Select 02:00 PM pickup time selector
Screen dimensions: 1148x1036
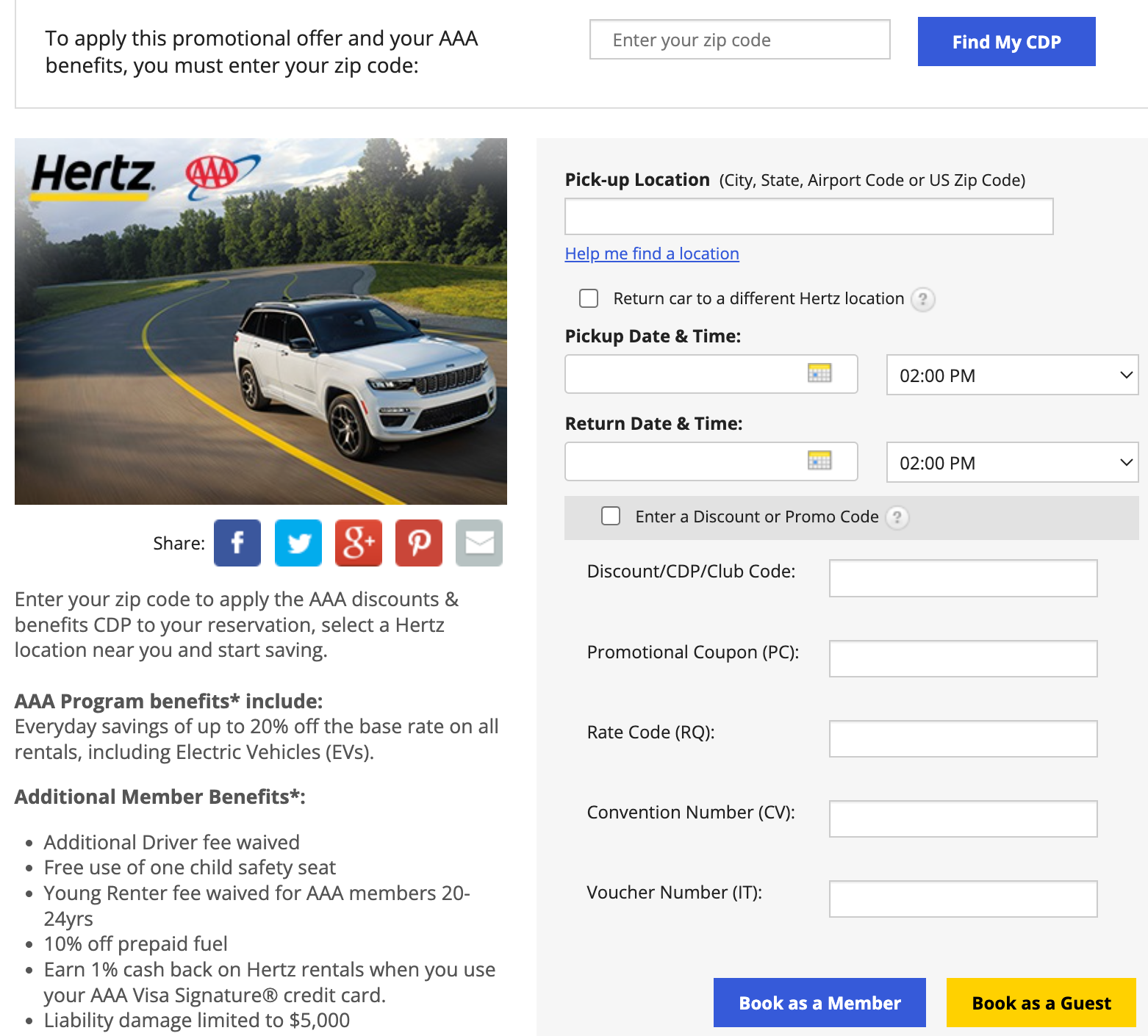1012,375
